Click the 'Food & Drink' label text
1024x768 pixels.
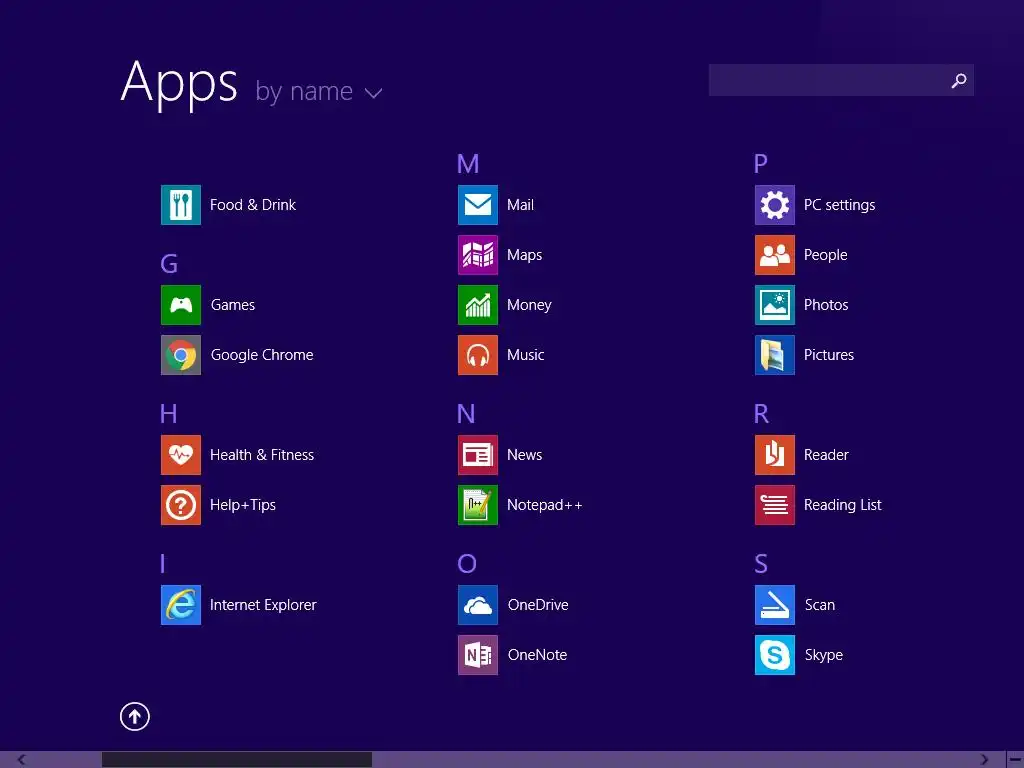tap(253, 205)
